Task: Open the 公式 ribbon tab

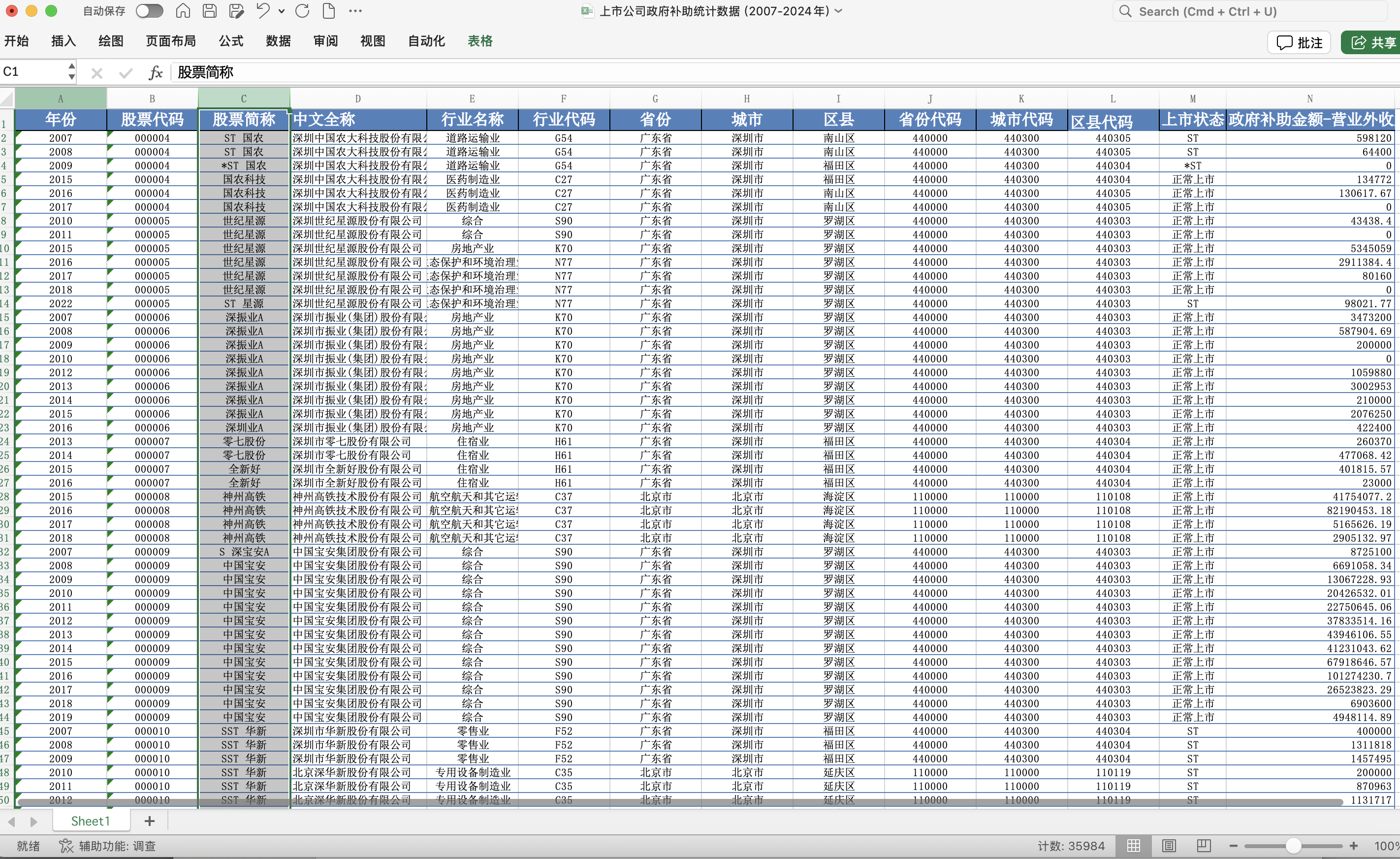Action: pos(231,41)
